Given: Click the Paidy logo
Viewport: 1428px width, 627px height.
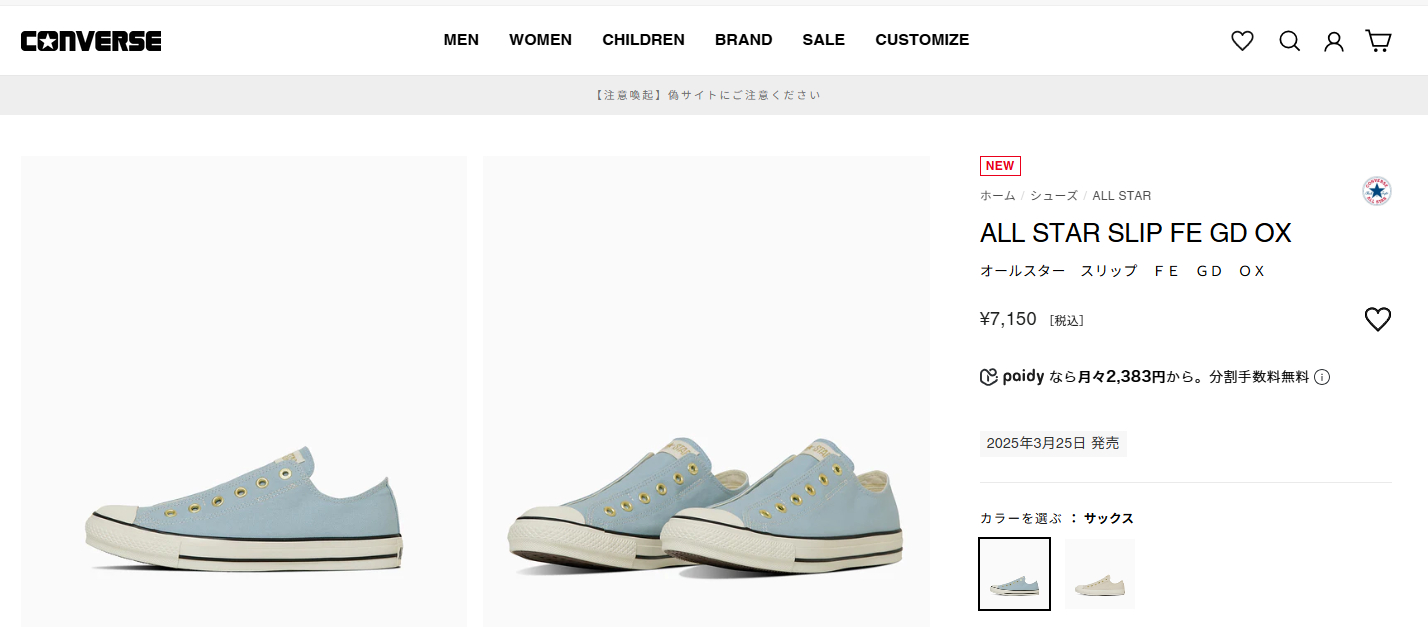Looking at the screenshot, I should pyautogui.click(x=1012, y=377).
